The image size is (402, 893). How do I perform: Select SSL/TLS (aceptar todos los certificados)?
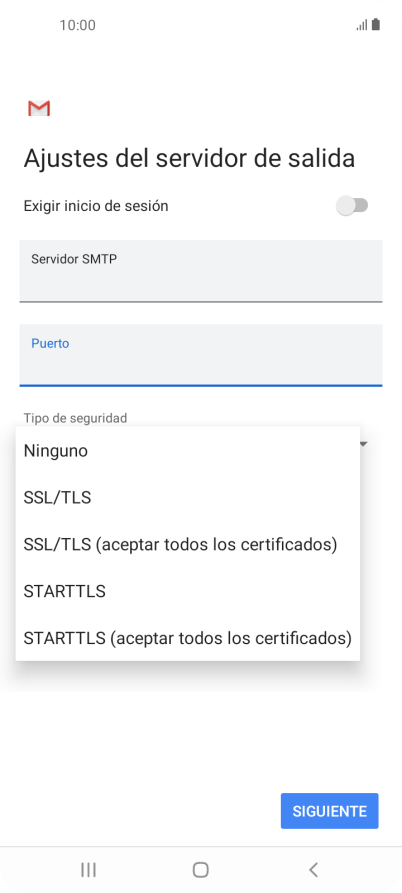[188, 544]
